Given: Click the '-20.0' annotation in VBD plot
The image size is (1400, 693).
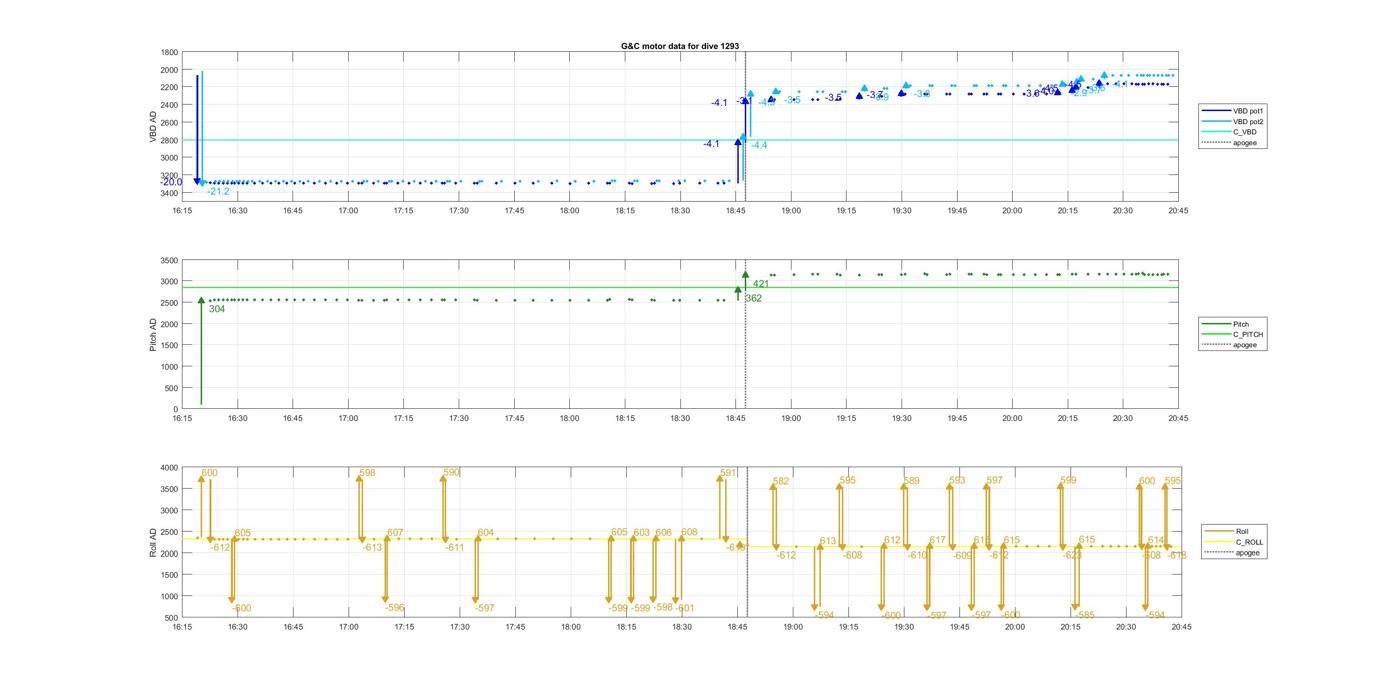Looking at the screenshot, I should 171,182.
